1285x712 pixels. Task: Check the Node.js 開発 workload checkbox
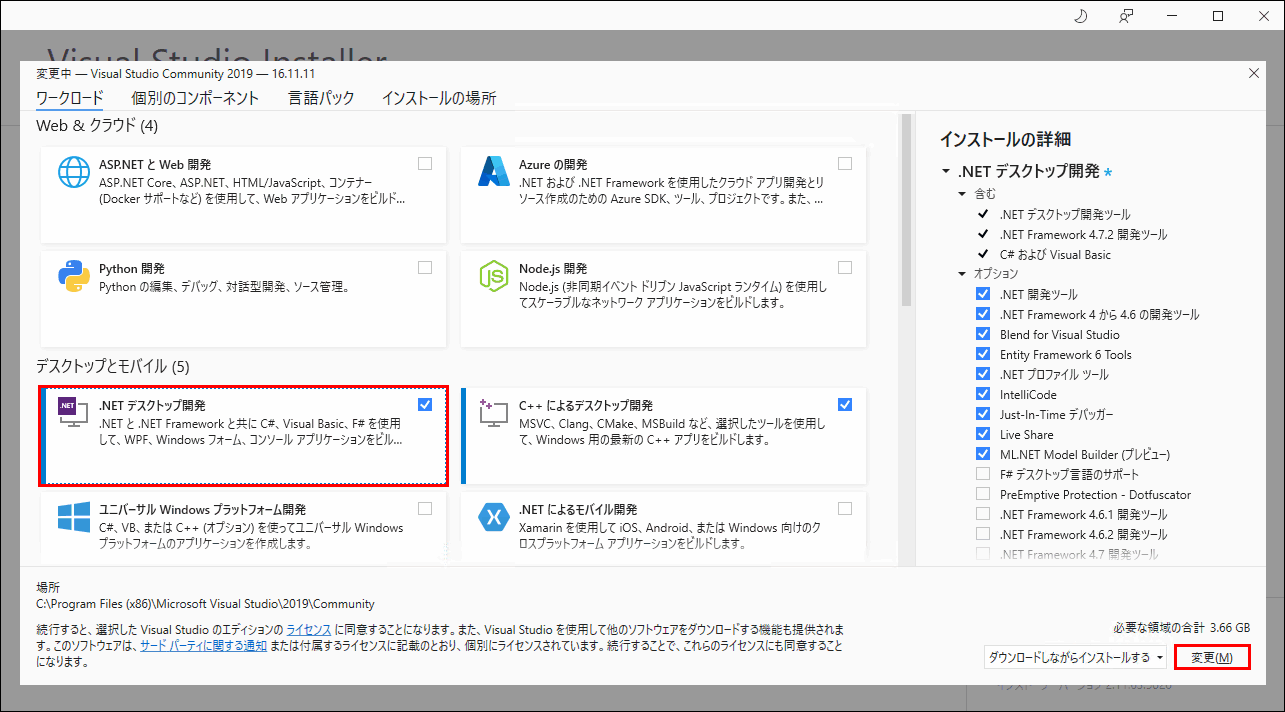pyautogui.click(x=845, y=268)
